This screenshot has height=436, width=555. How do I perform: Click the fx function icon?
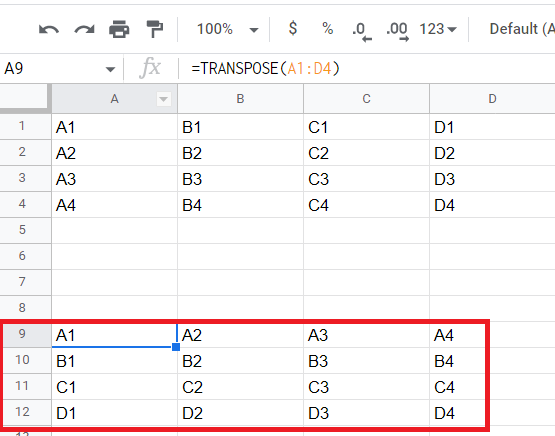point(150,67)
